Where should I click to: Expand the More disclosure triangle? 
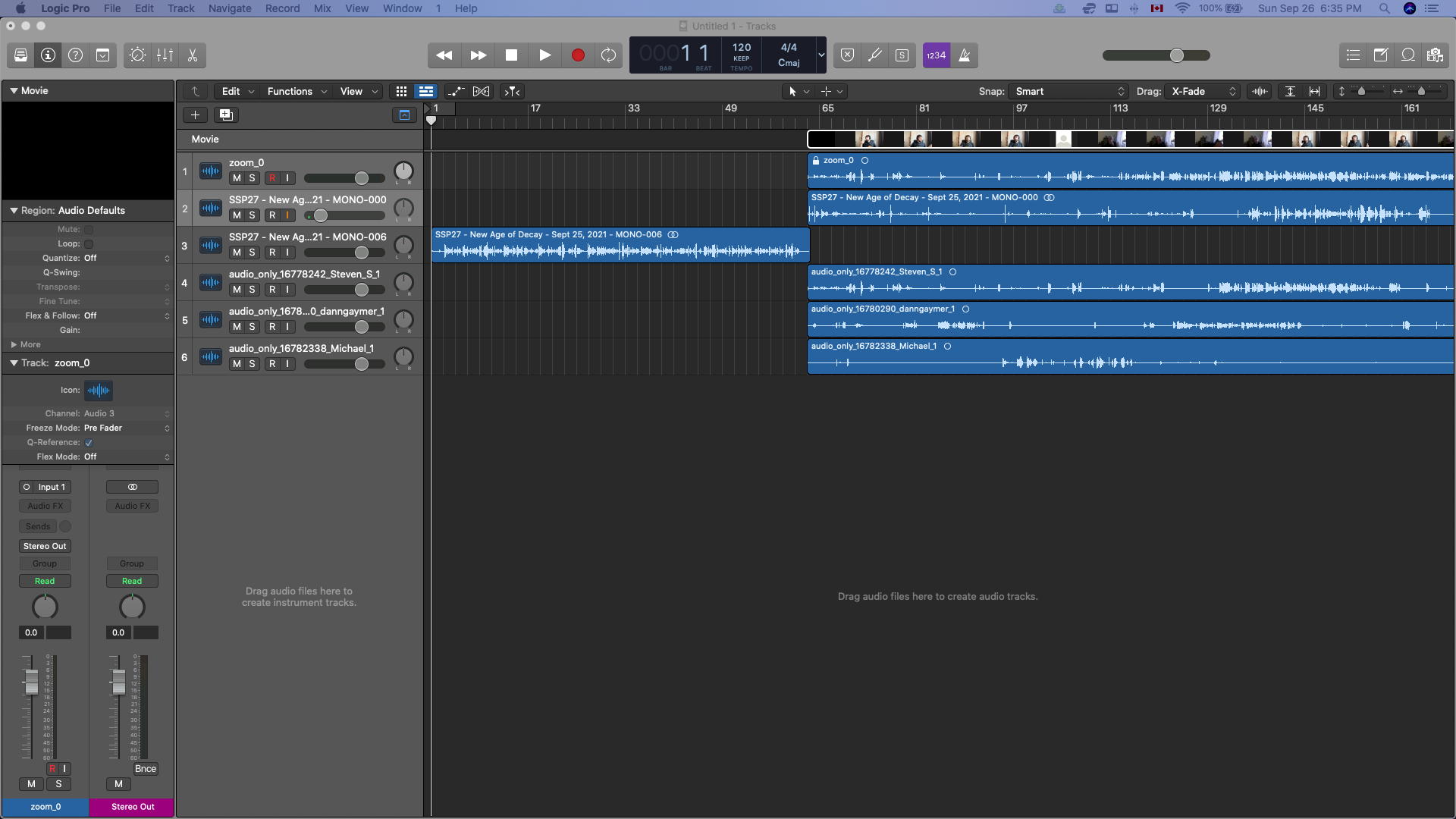click(14, 345)
